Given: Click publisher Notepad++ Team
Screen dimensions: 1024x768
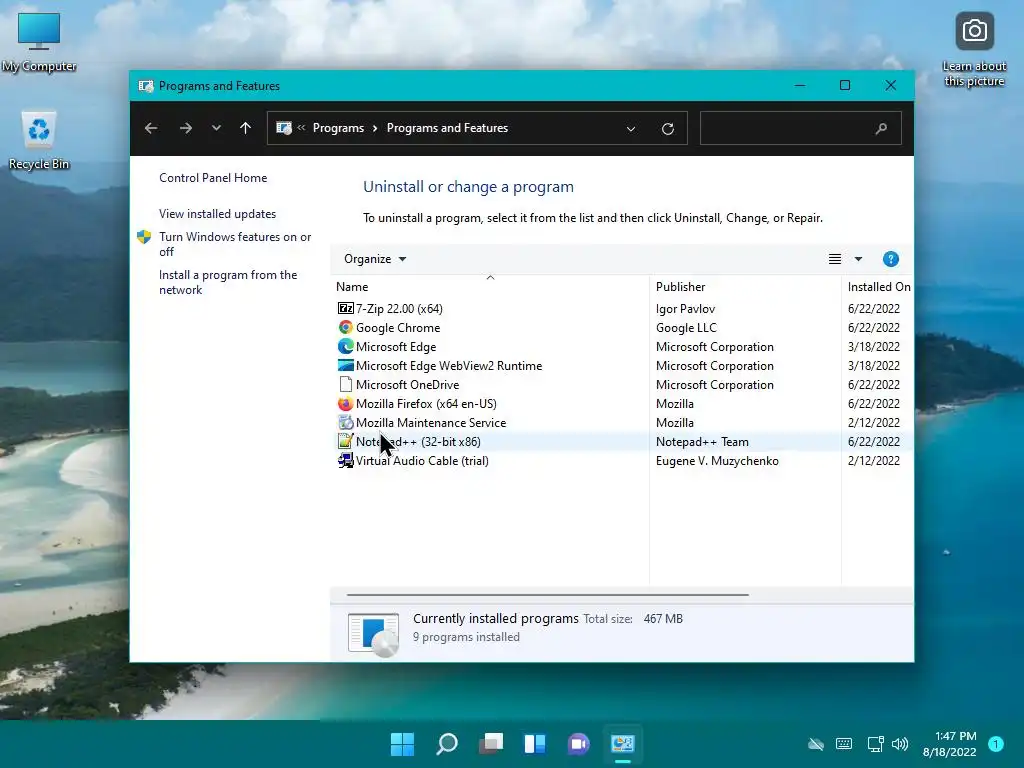Looking at the screenshot, I should click(x=702, y=441).
